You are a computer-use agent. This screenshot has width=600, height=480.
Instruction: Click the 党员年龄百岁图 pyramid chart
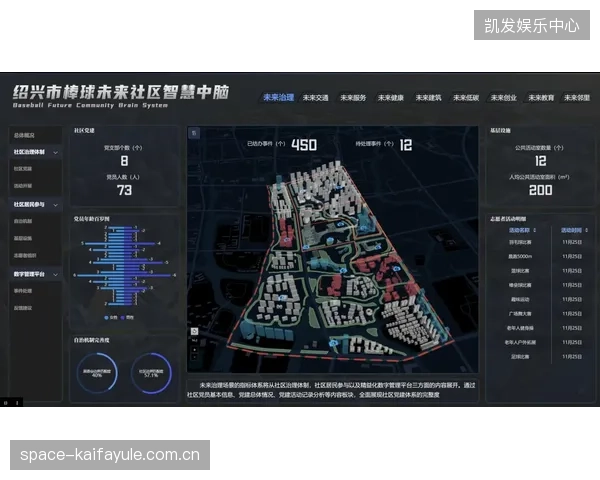124,266
